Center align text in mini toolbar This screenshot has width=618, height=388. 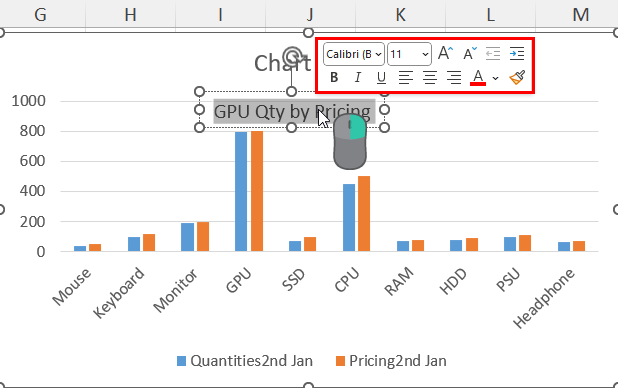[x=430, y=77]
